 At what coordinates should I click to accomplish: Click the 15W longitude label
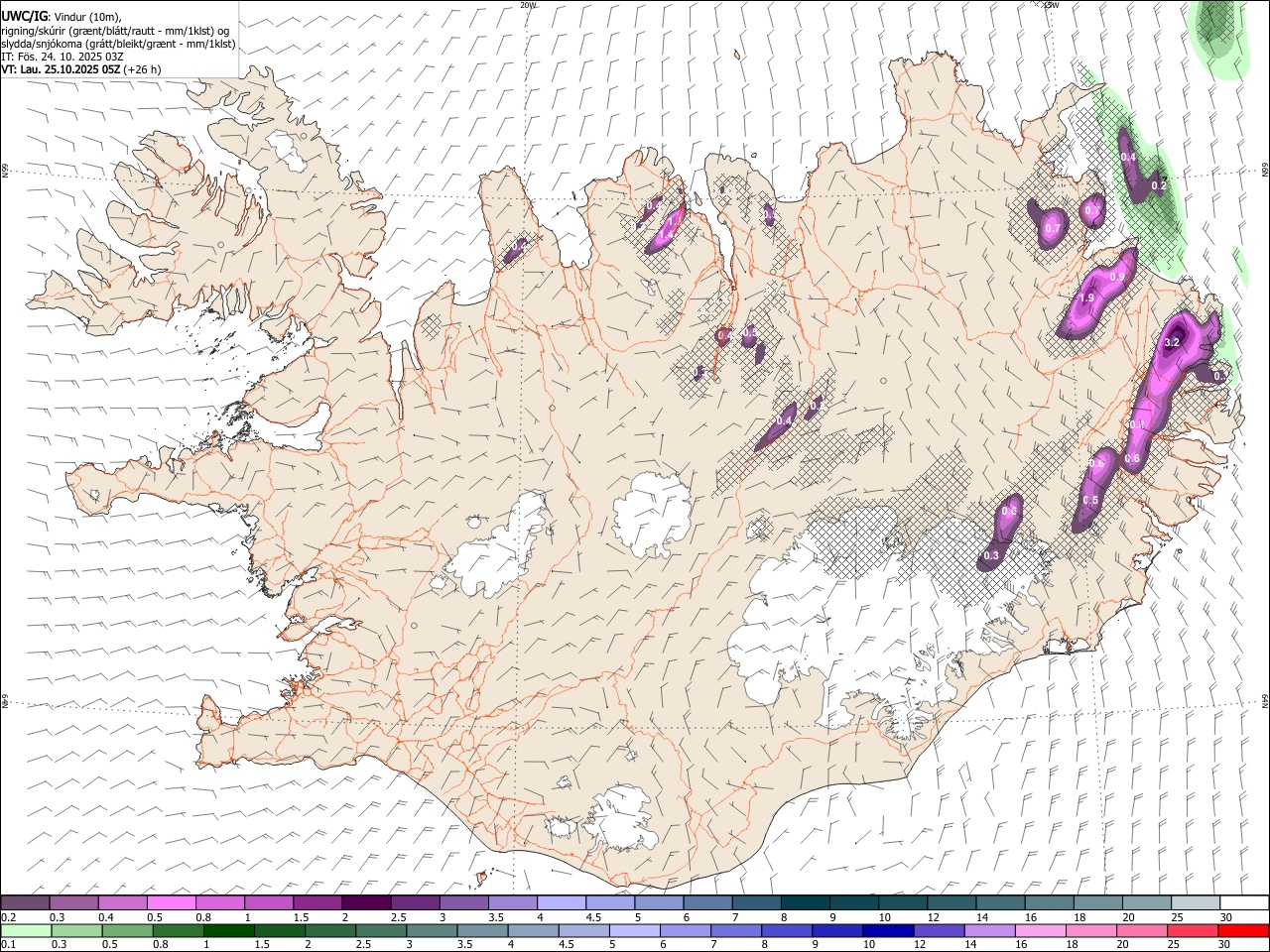[x=1051, y=5]
